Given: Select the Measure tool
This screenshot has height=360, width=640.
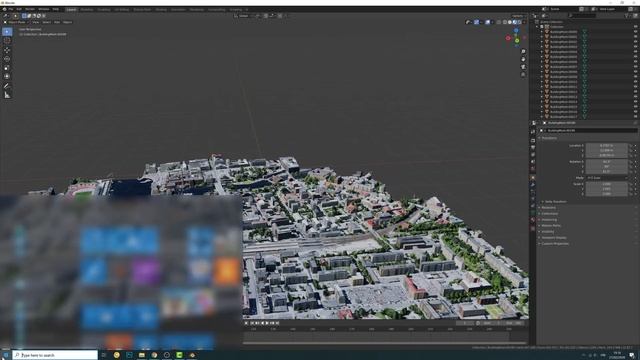Looking at the screenshot, I should pyautogui.click(x=7, y=95).
